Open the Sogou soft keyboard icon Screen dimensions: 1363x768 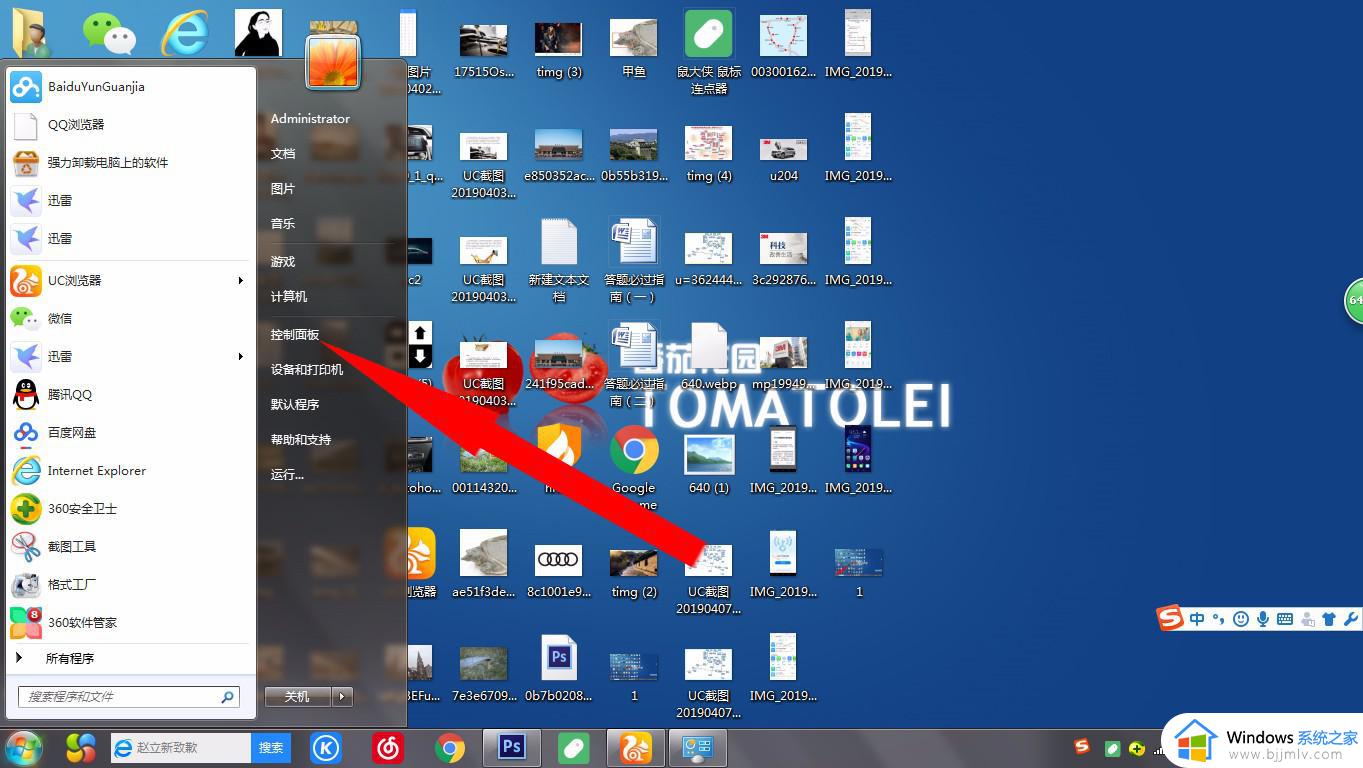[x=1285, y=619]
